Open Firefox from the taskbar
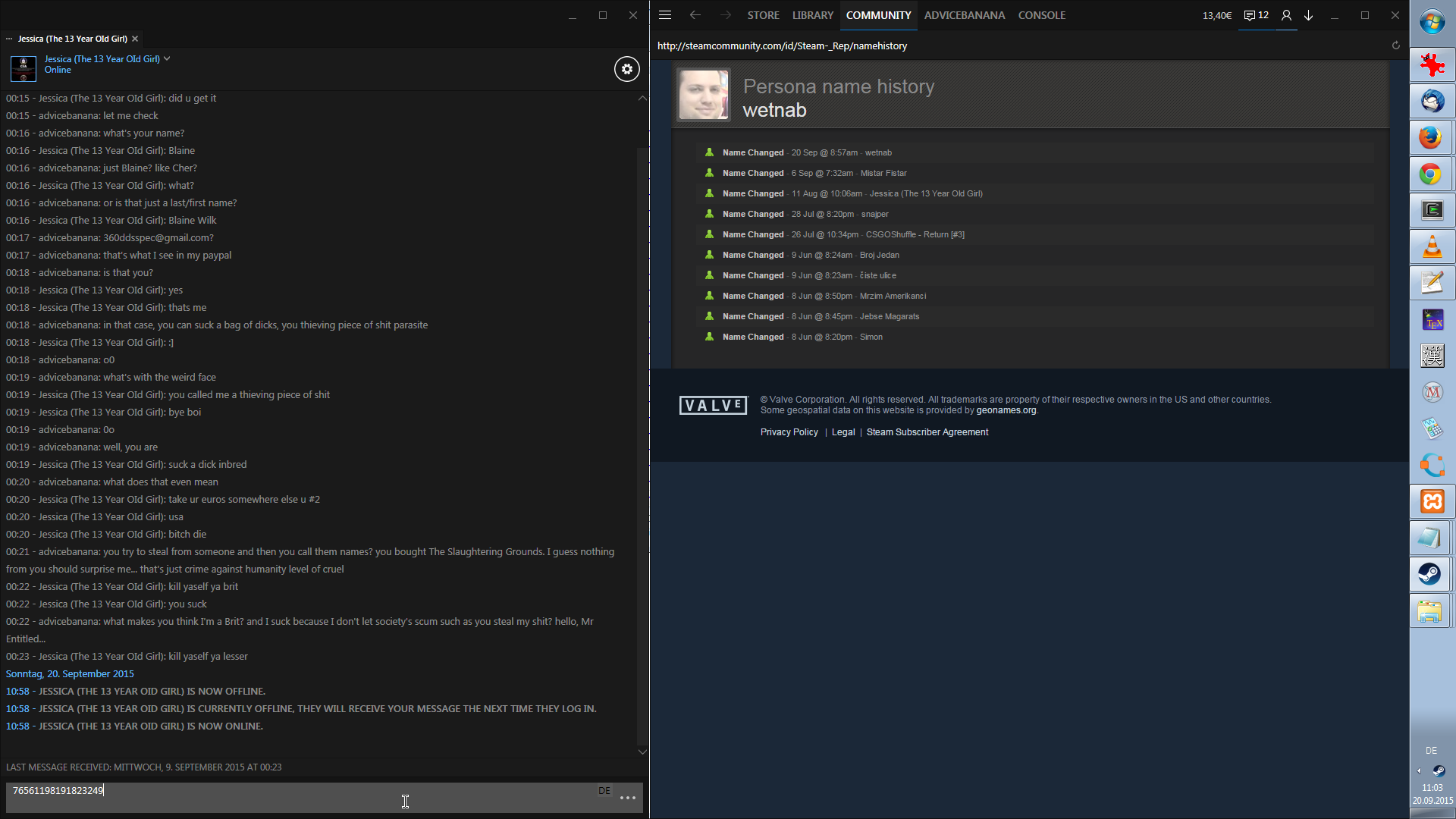This screenshot has height=819, width=1456. (1431, 137)
